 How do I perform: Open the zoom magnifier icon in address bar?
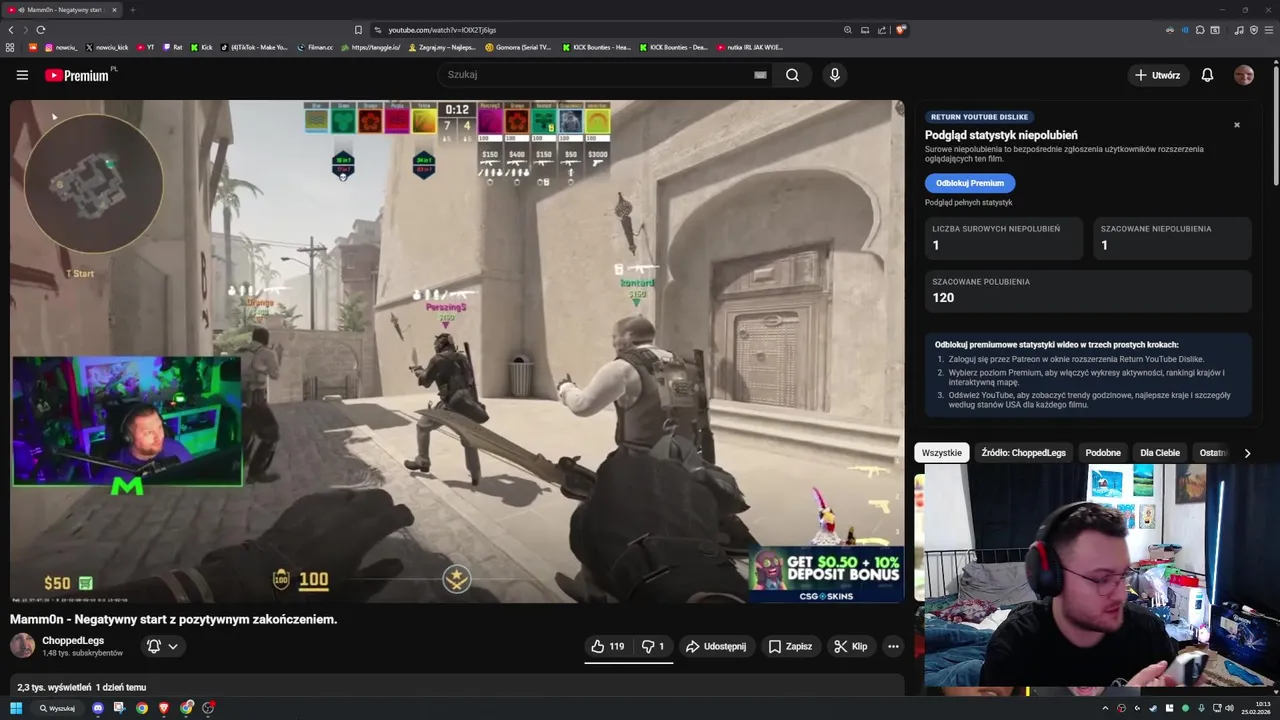pos(848,30)
